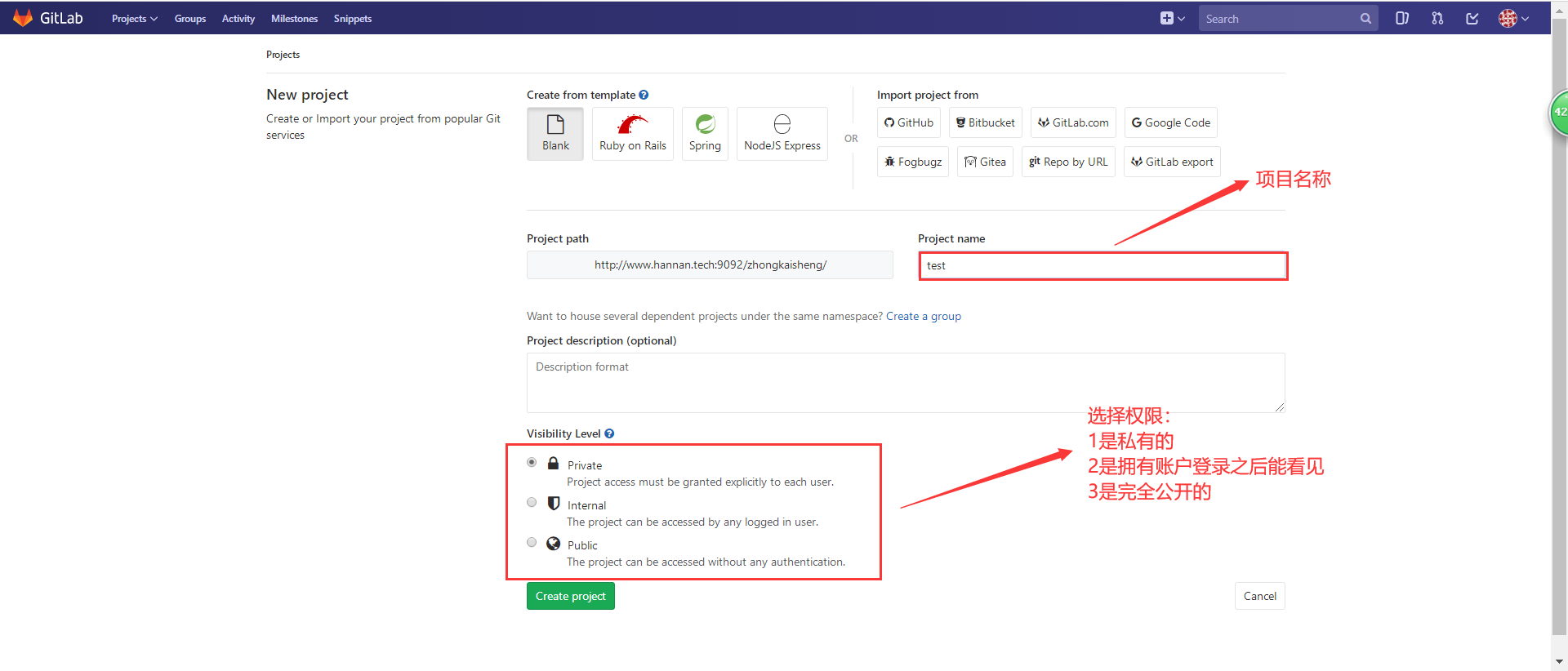The height and width of the screenshot is (671, 1568).
Task: Import project from Gitea
Action: point(985,162)
